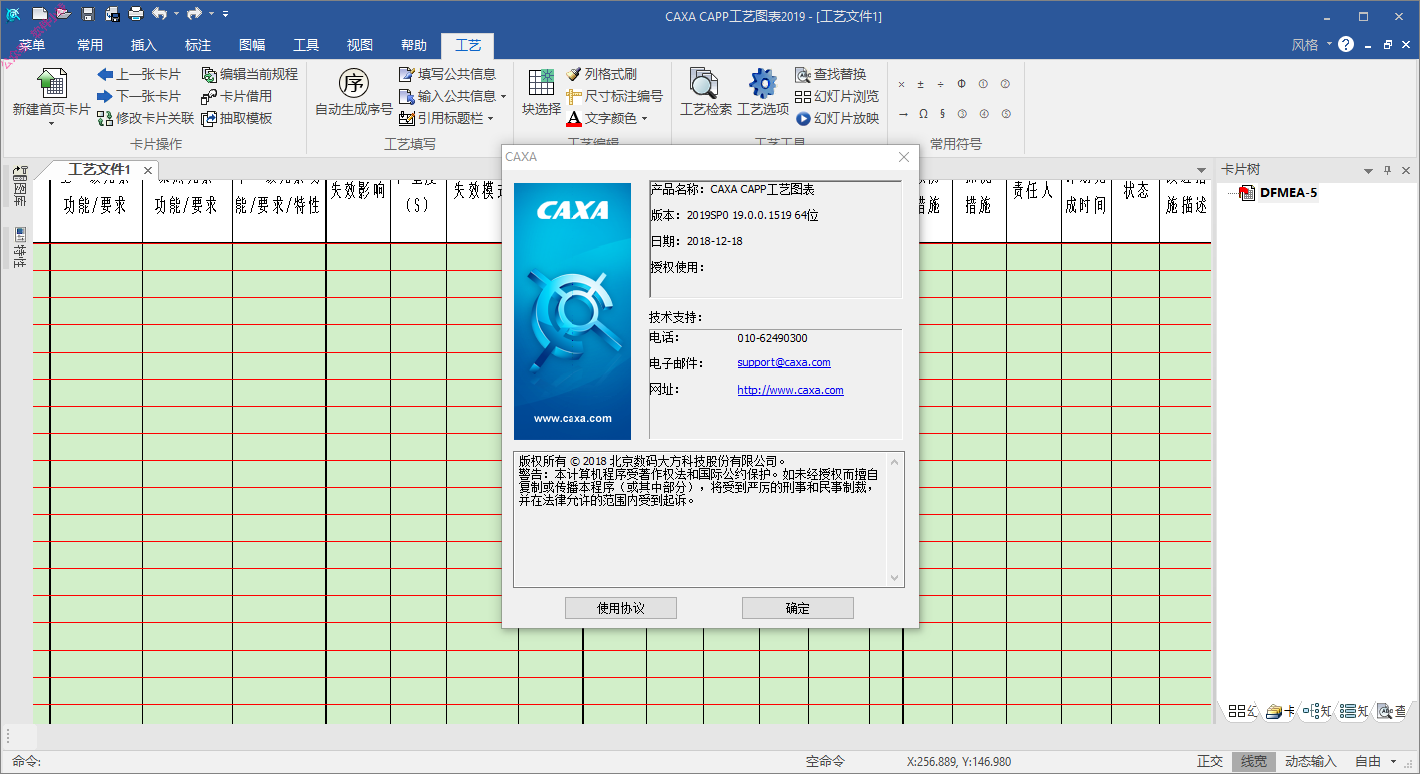This screenshot has width=1420, height=774.
Task: Open 输入公共信息 dropdown
Action: point(504,97)
